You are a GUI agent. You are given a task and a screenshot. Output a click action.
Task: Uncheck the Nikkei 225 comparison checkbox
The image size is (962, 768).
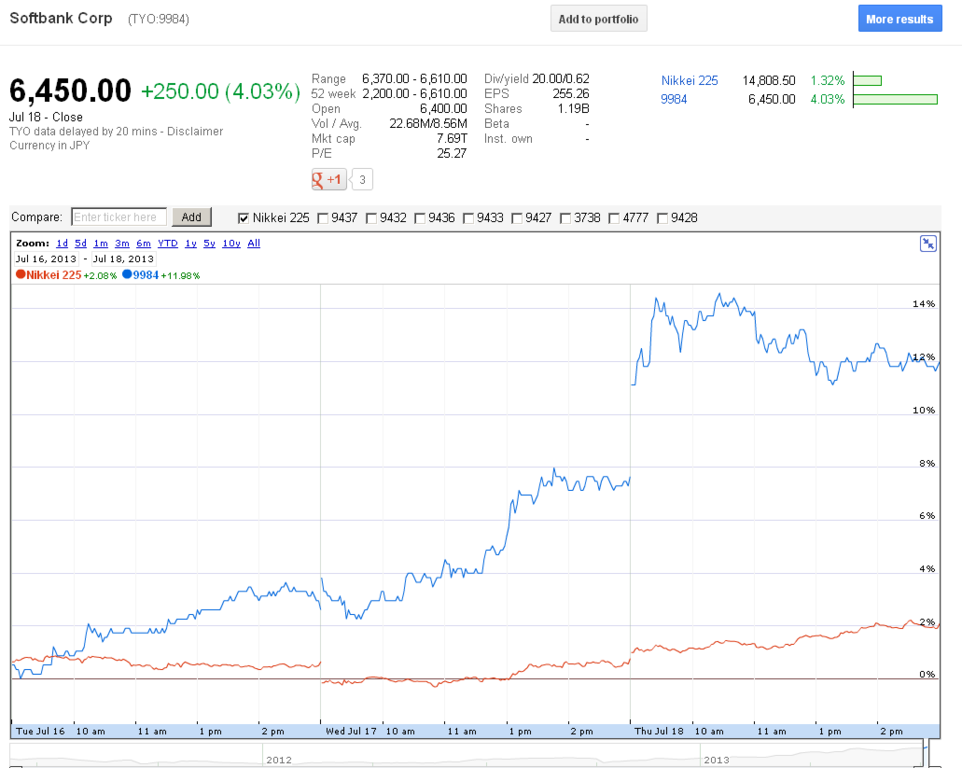pos(244,218)
